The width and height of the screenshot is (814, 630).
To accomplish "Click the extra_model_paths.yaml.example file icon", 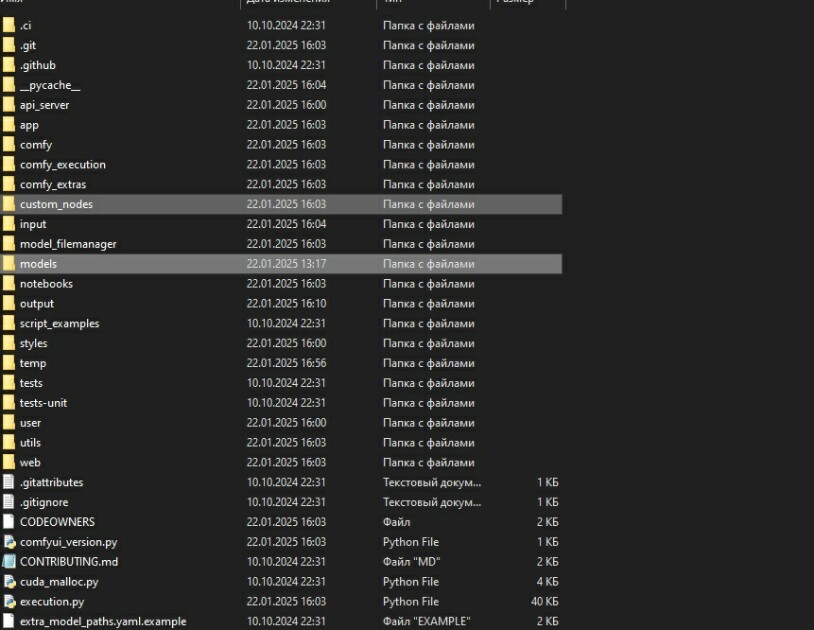I will coord(8,621).
